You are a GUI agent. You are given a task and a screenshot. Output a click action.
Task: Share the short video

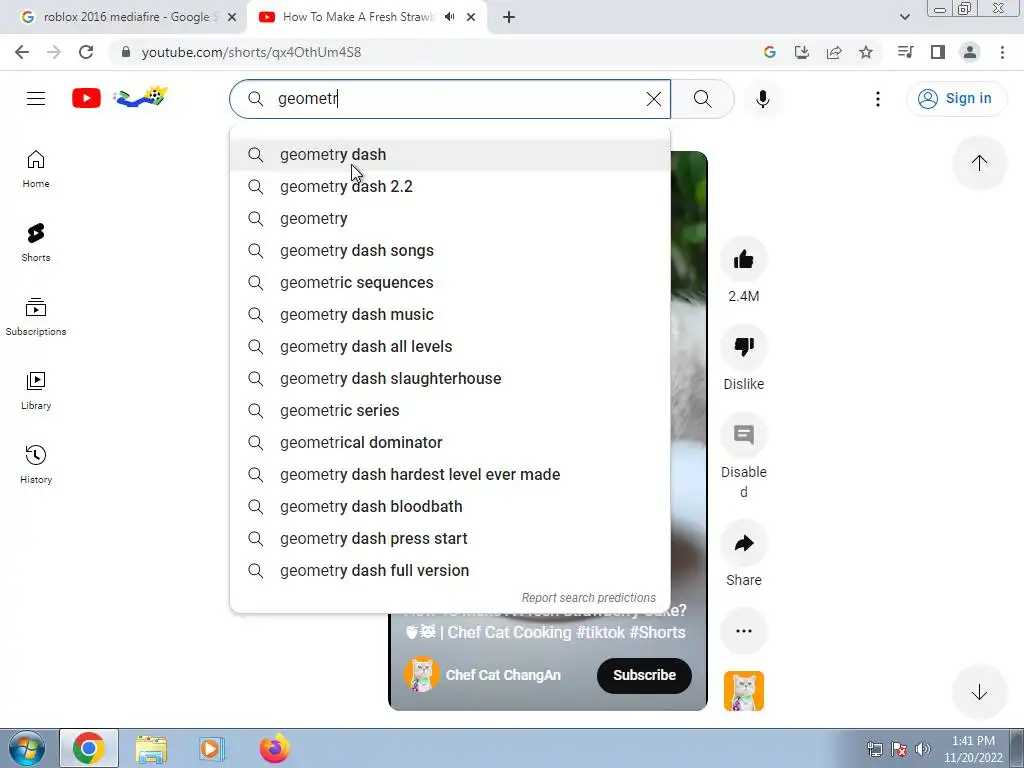pyautogui.click(x=743, y=543)
